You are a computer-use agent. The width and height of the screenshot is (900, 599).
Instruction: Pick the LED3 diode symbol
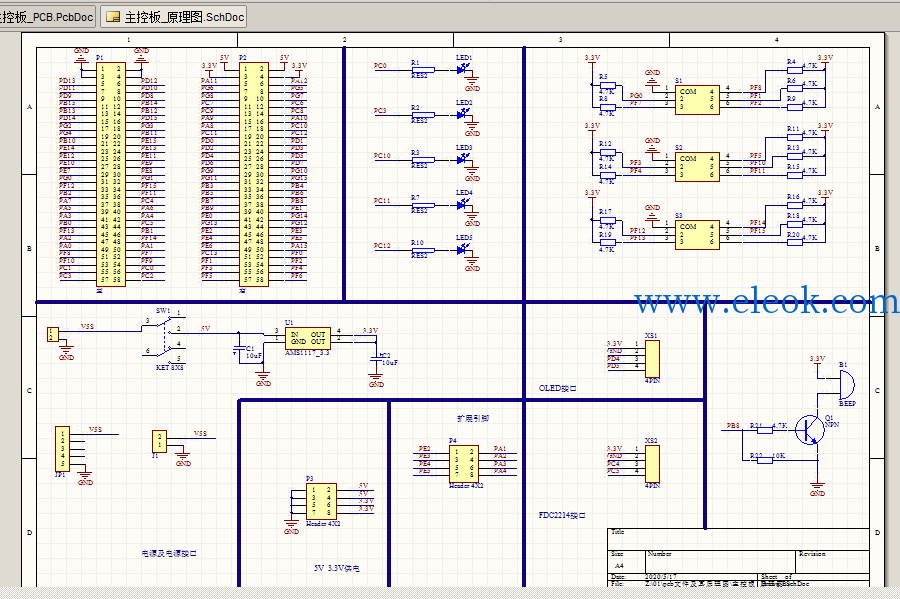pyautogui.click(x=463, y=159)
